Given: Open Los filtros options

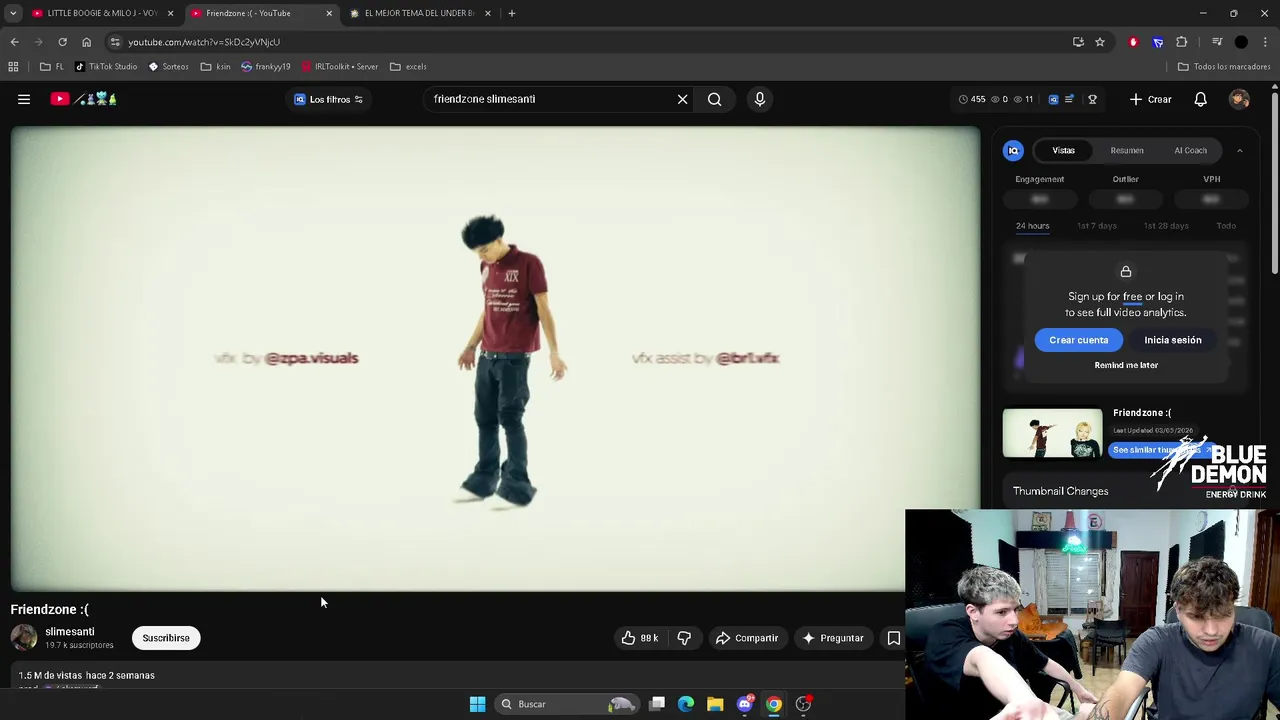Looking at the screenshot, I should point(328,99).
